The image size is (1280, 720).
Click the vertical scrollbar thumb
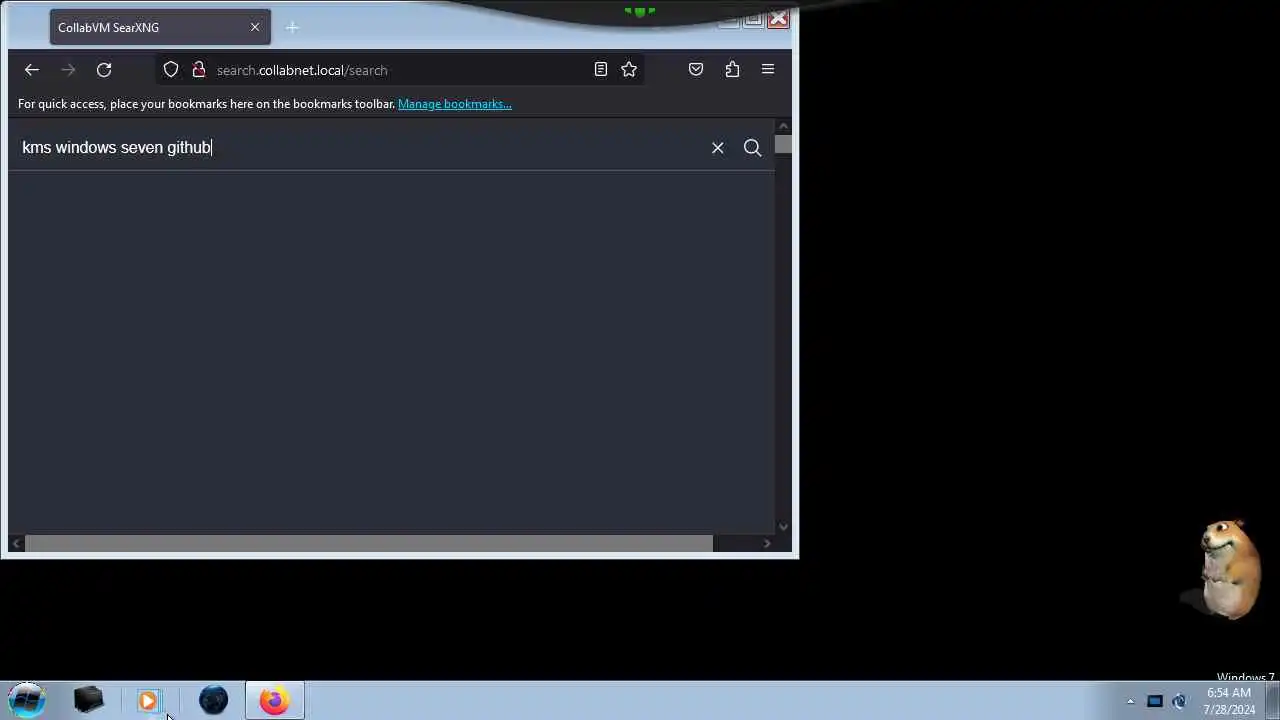coord(783,145)
